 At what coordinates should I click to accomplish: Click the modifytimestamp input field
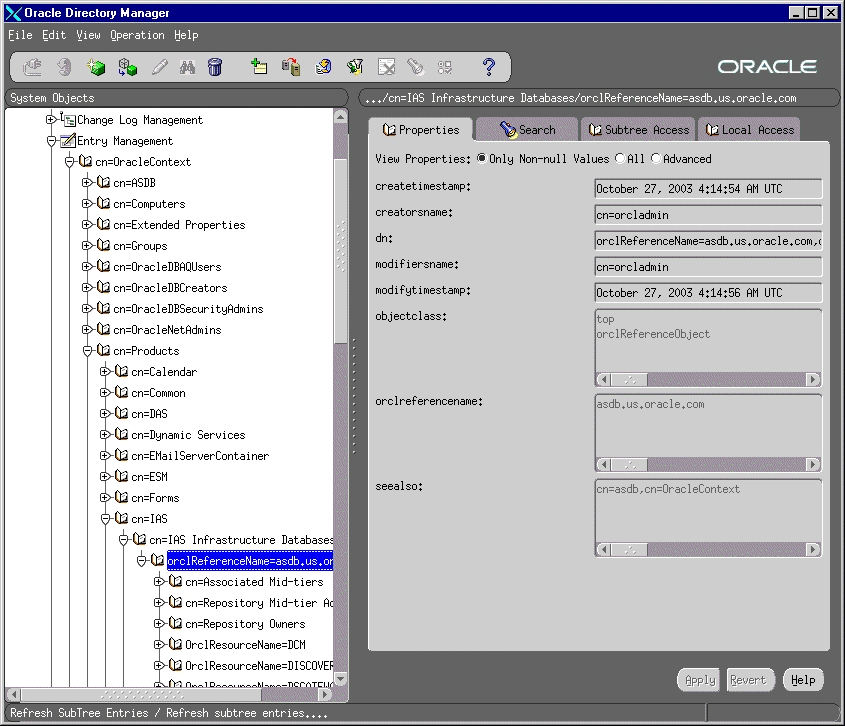pyautogui.click(x=708, y=293)
